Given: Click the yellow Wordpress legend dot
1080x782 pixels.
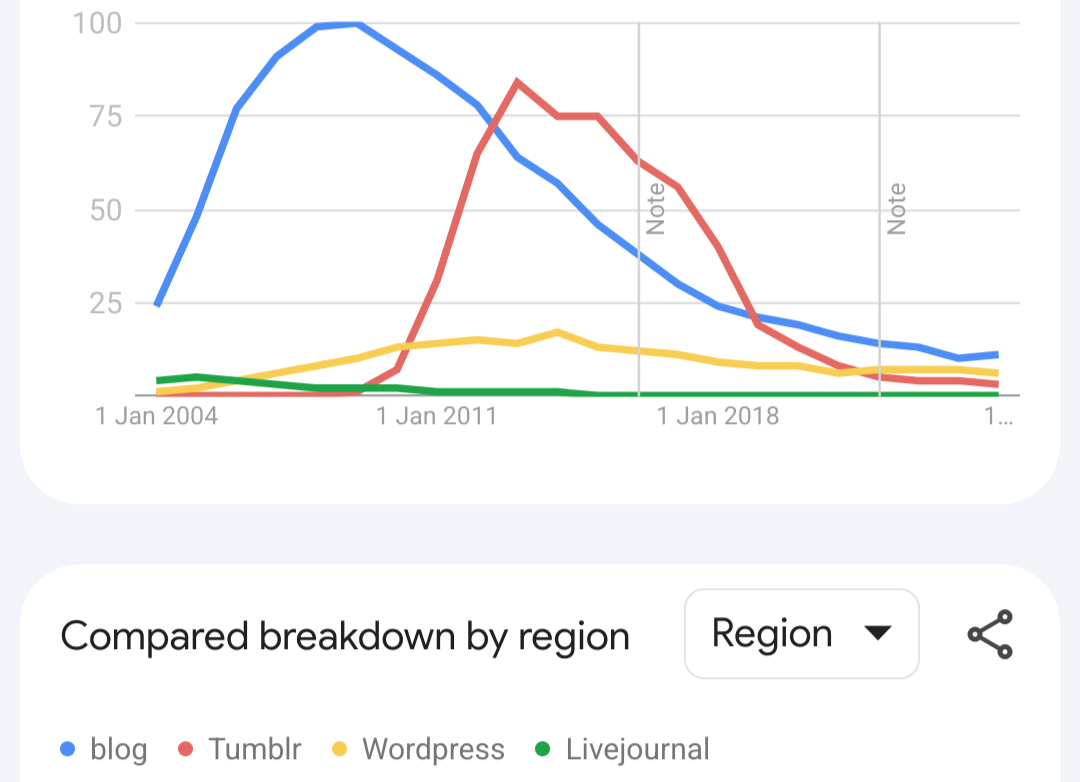Looking at the screenshot, I should [x=339, y=749].
